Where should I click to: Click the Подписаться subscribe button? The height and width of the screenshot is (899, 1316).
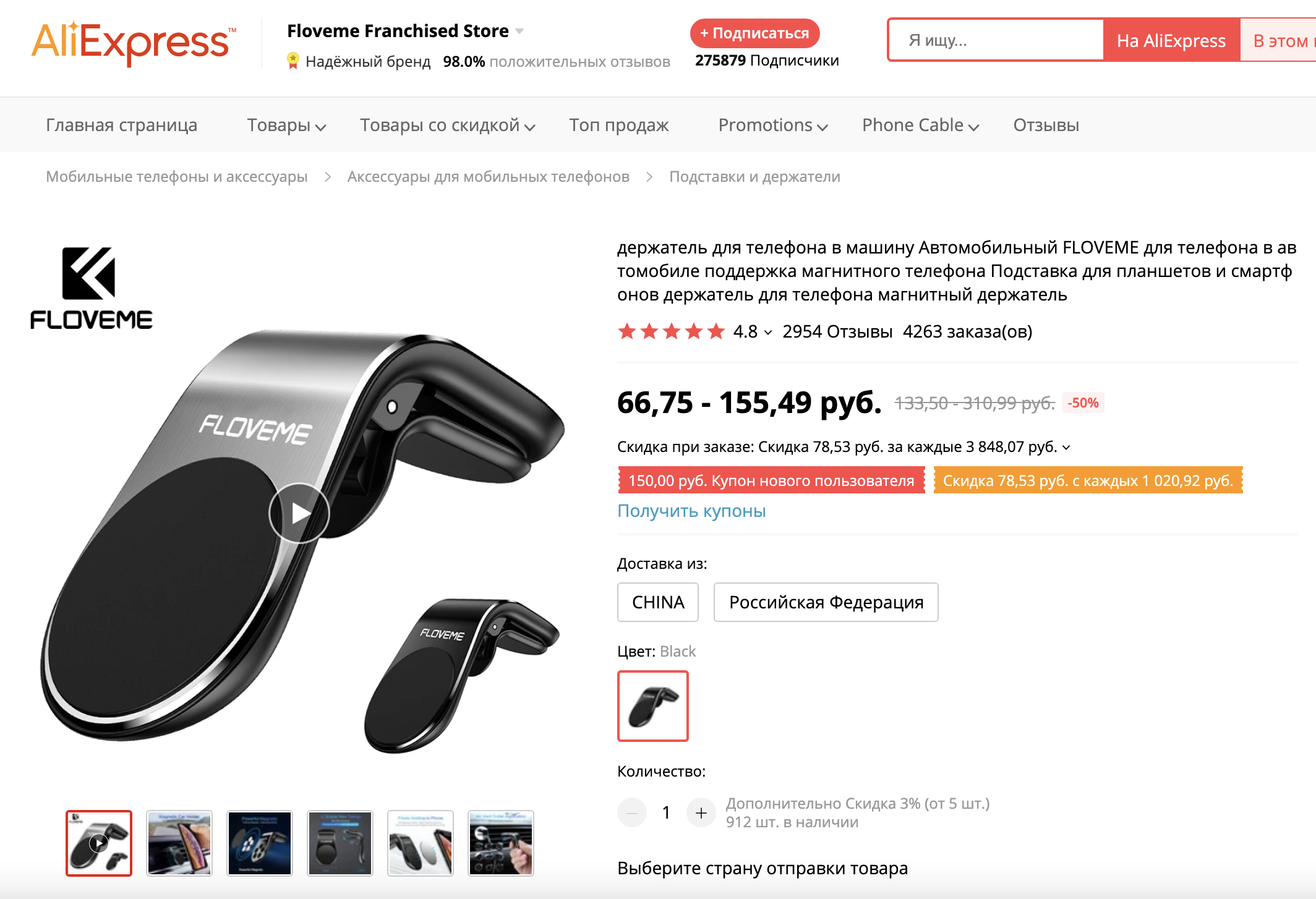coord(754,33)
